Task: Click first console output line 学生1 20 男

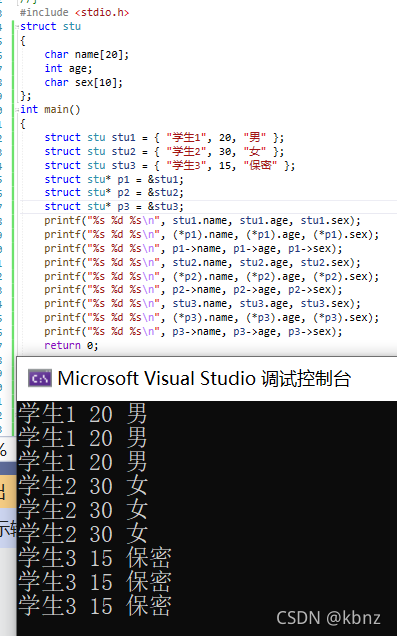Action: pyautogui.click(x=82, y=414)
